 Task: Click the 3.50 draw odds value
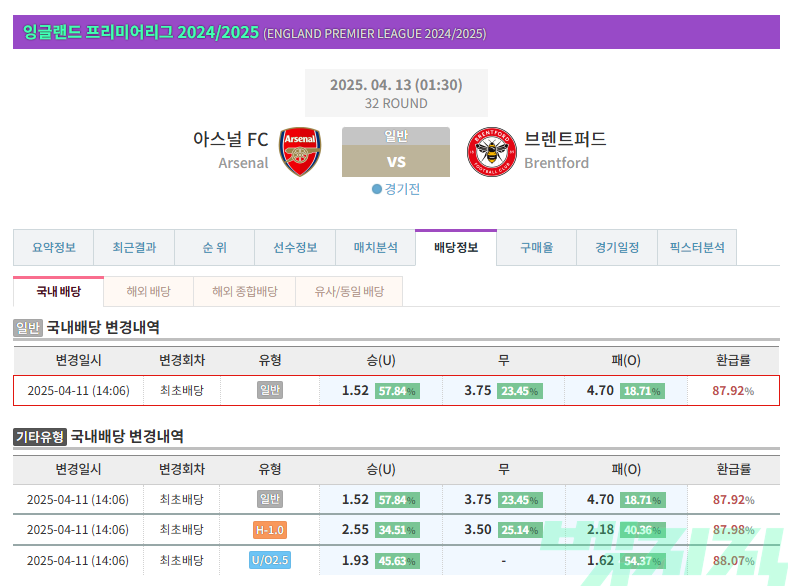477,530
